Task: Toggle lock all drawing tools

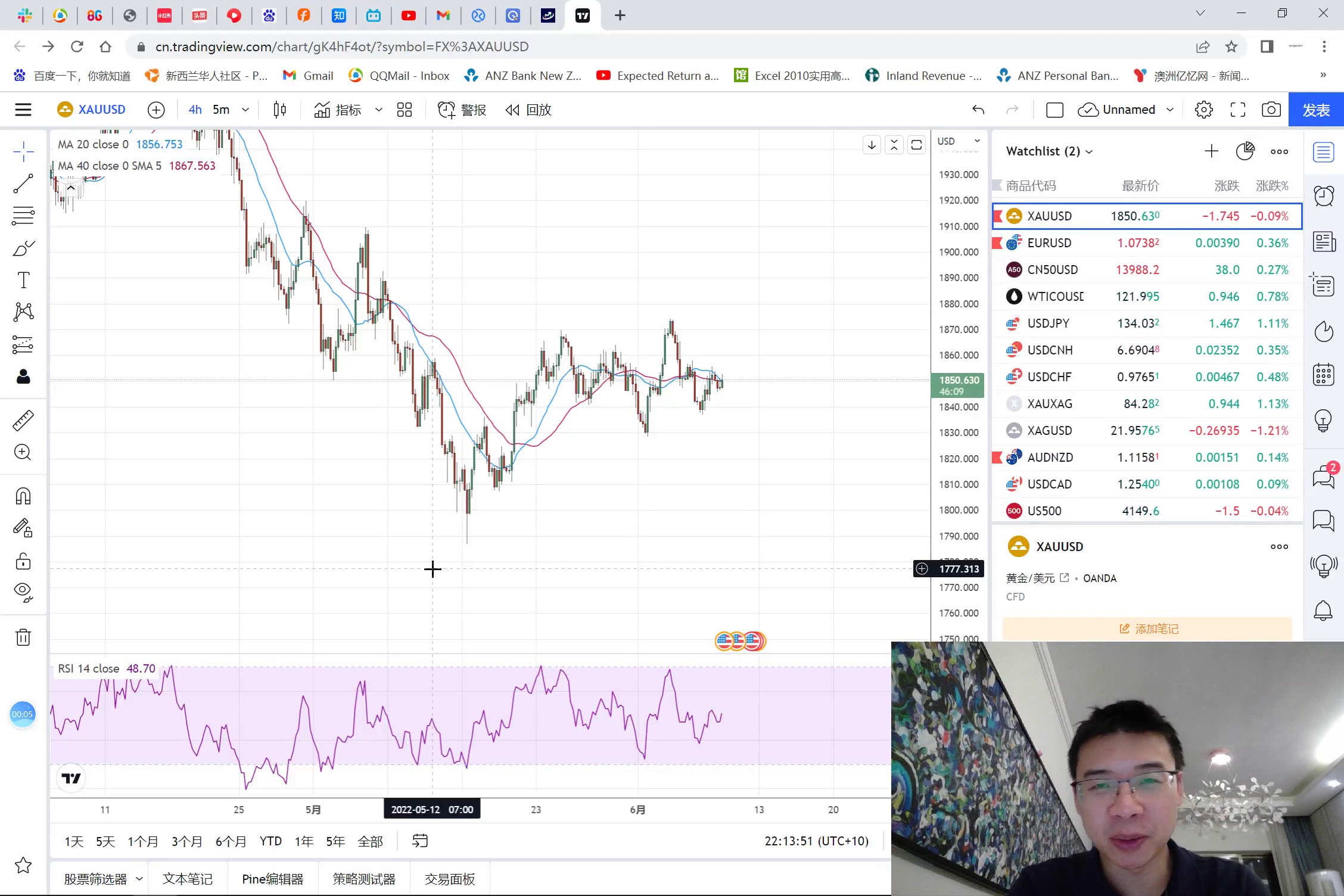Action: point(23,561)
